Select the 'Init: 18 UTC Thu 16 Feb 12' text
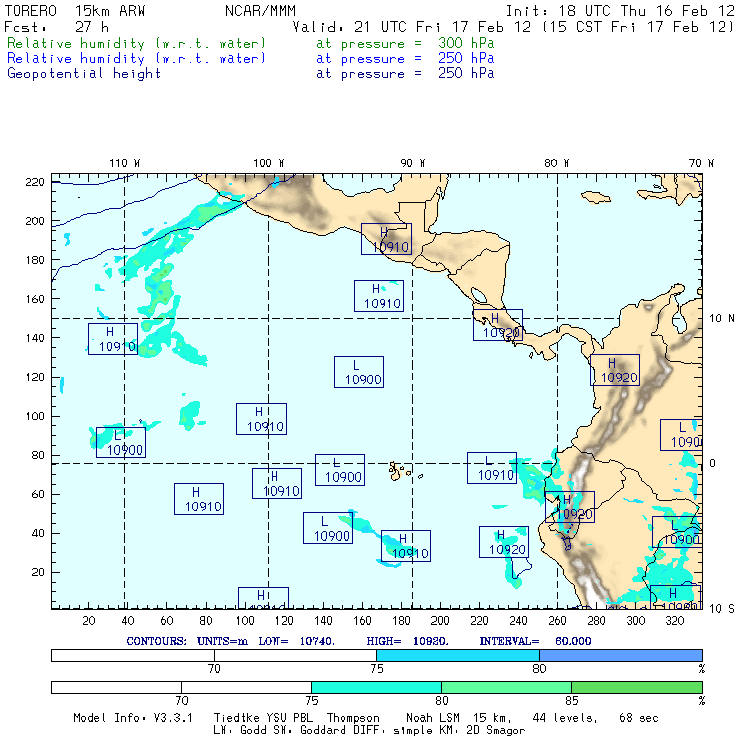The width and height of the screenshot is (740, 740). pos(620,11)
